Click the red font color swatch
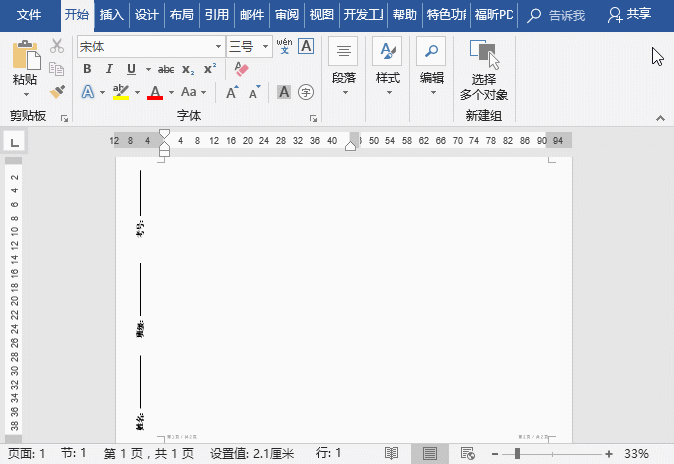The image size is (674, 464). coord(154,93)
